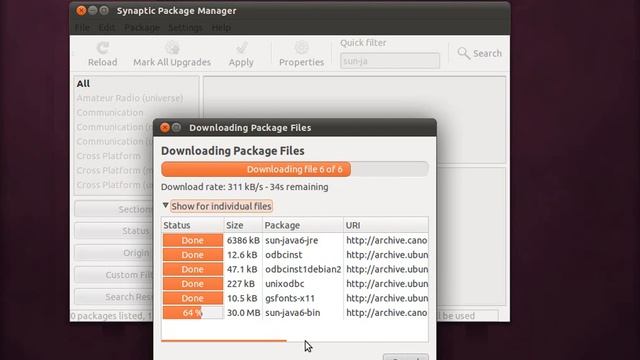Viewport: 640px width, 360px height.
Task: Open the File menu
Action: pos(82,28)
